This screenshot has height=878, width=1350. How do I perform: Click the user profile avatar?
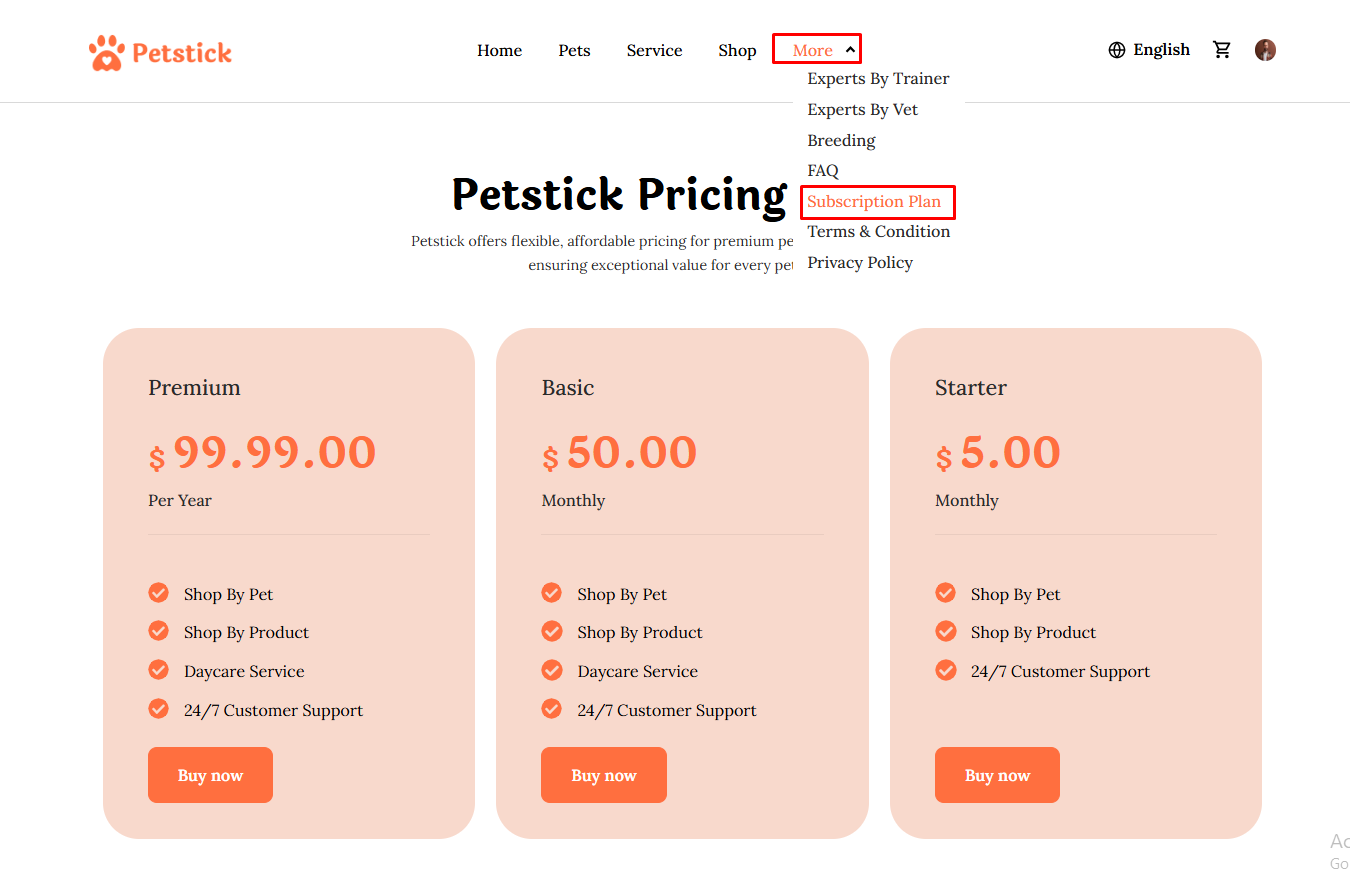pos(1265,50)
